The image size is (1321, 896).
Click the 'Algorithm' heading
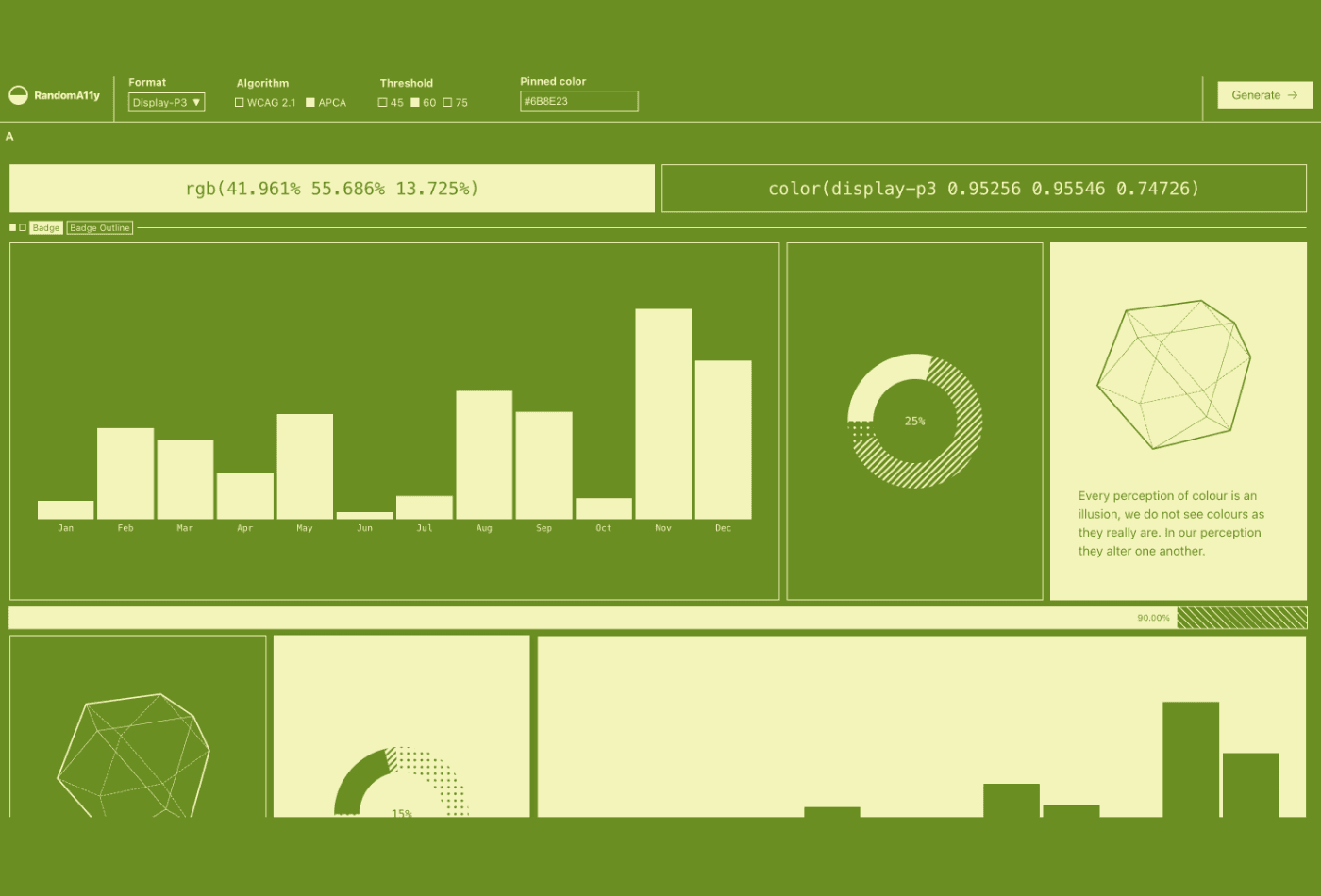click(x=262, y=83)
